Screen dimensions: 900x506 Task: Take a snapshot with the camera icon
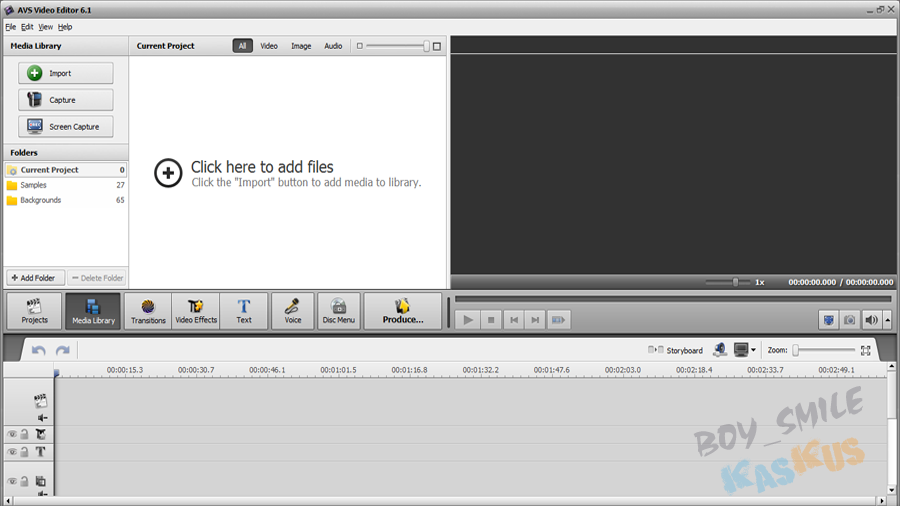tap(849, 320)
